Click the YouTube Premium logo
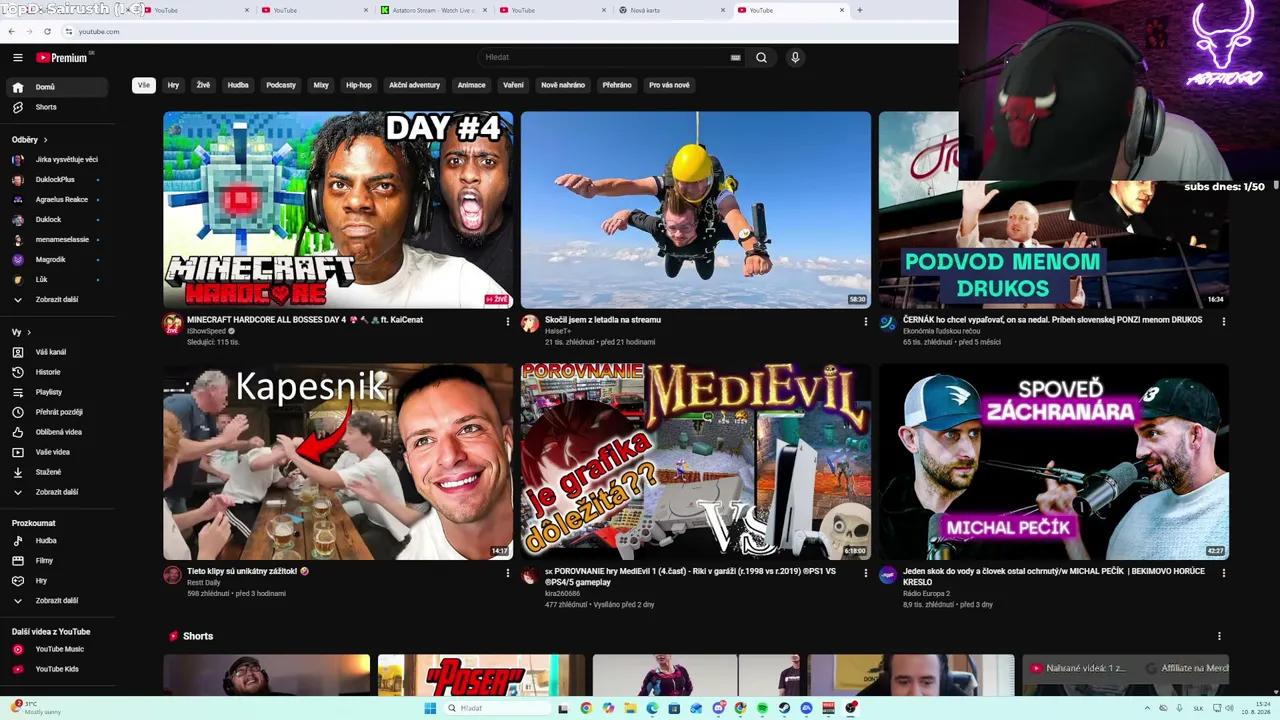This screenshot has height=720, width=1280. coord(64,58)
